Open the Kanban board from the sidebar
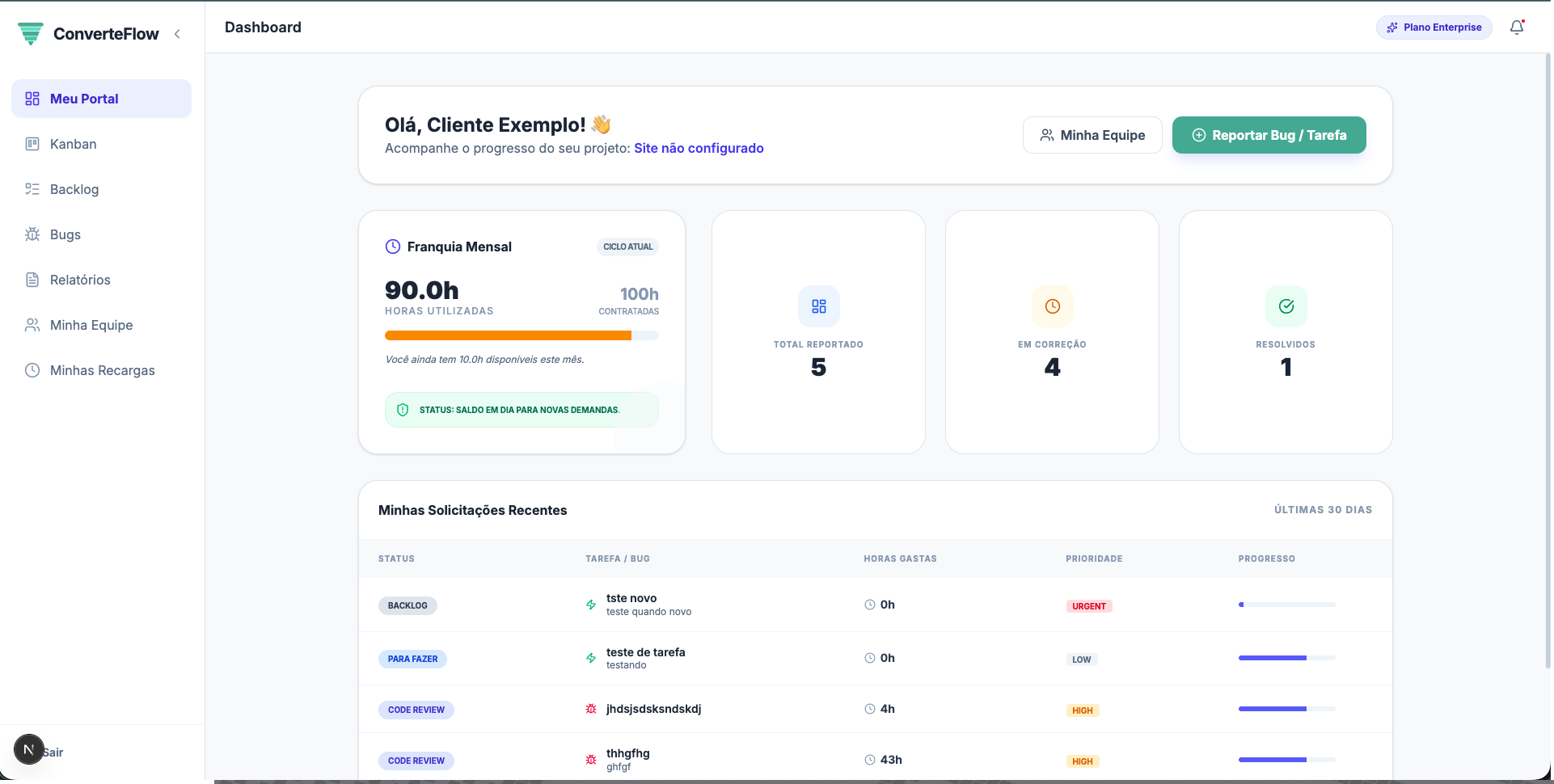 coord(74,144)
